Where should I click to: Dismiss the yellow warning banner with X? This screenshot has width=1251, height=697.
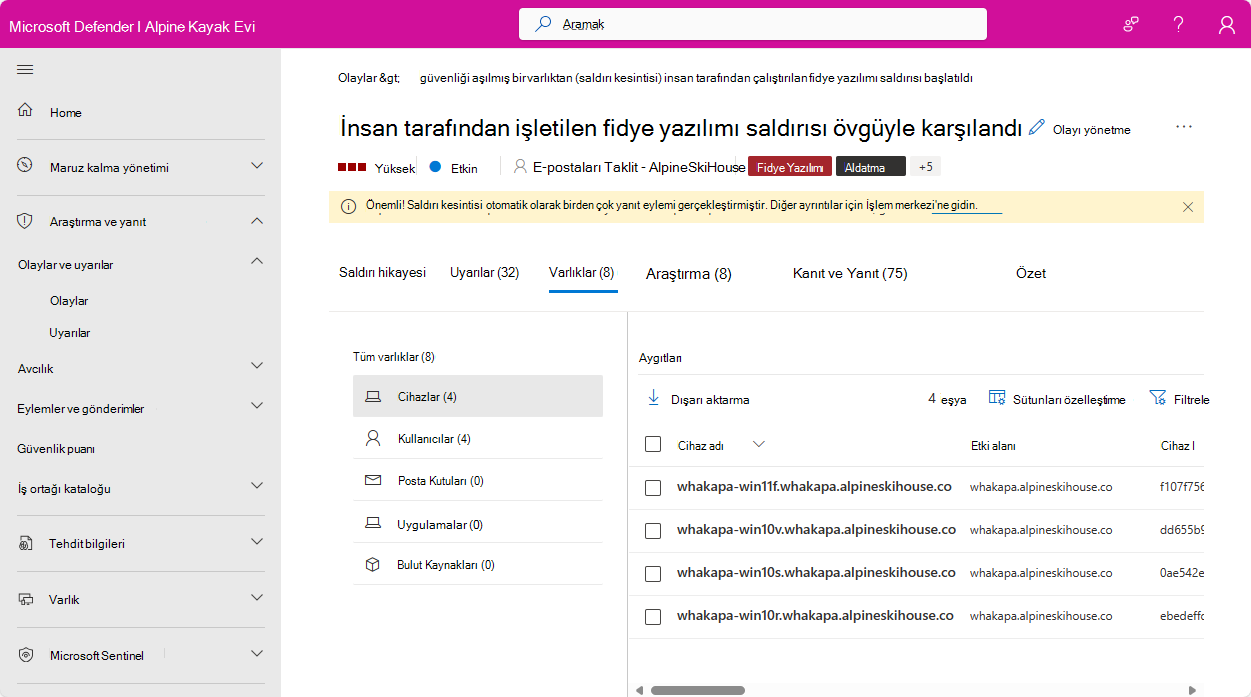tap(1188, 206)
